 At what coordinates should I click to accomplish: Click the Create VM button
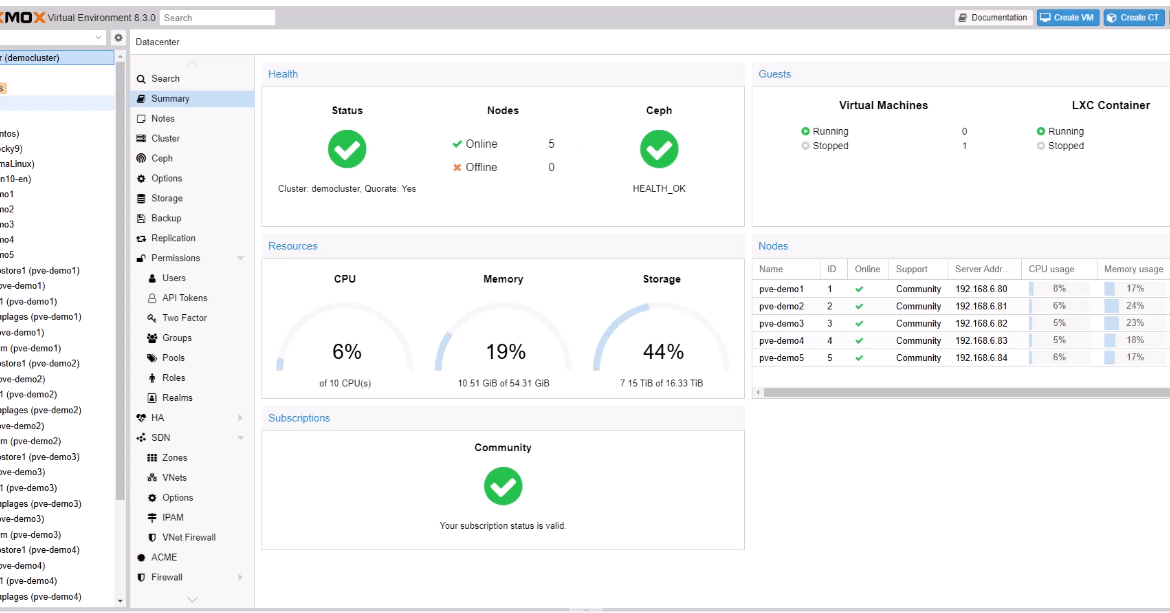point(1068,17)
